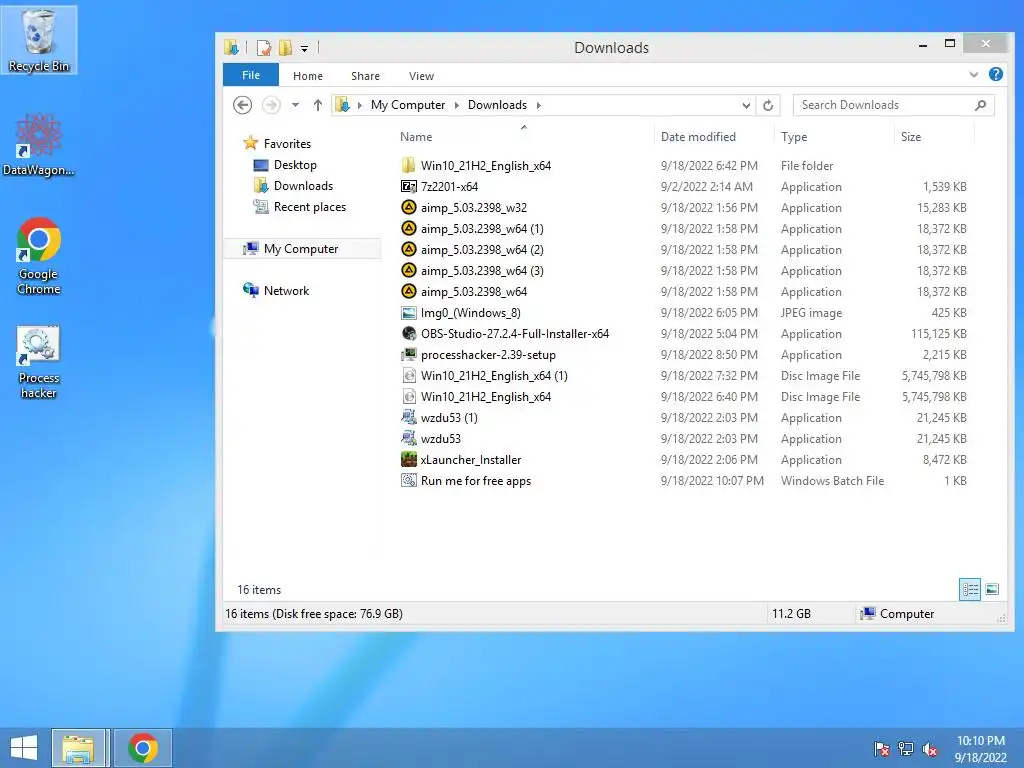Screen dimensions: 1024x768
Task: Select My Computer in navigation pane
Action: (300, 249)
